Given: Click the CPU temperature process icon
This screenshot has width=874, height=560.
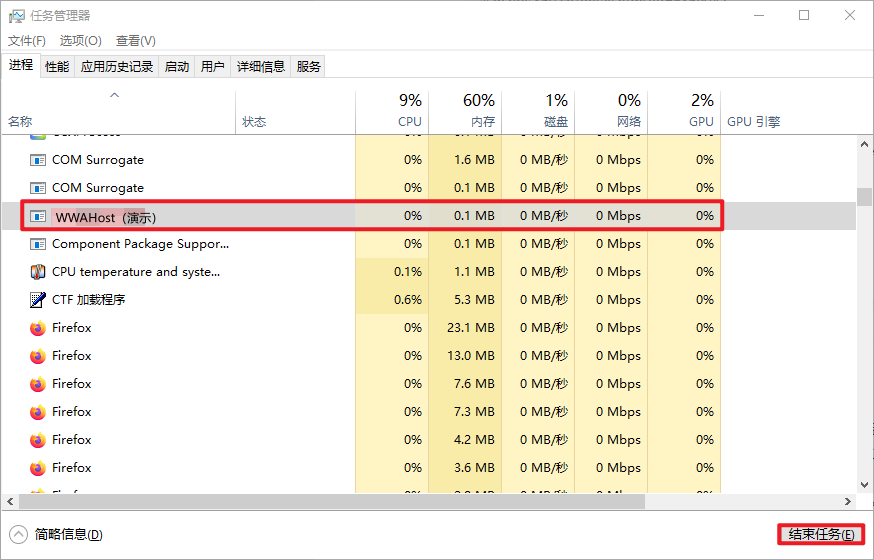Looking at the screenshot, I should pyautogui.click(x=38, y=272).
